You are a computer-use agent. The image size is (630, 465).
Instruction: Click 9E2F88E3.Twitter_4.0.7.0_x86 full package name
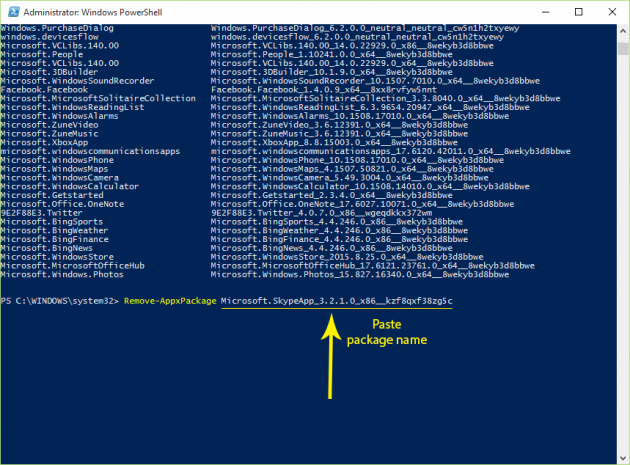321,213
